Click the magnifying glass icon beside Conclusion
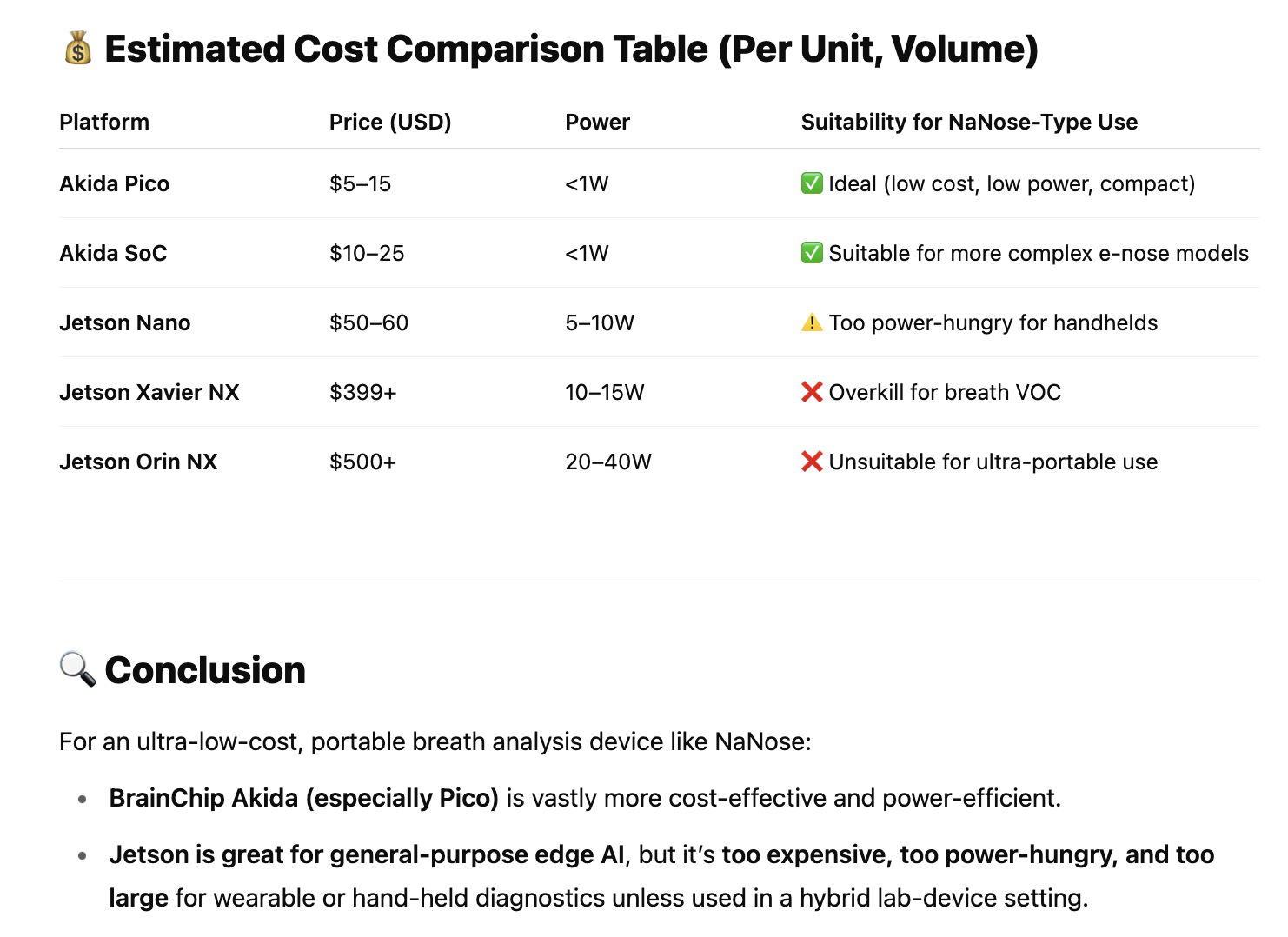1288x937 pixels. pyautogui.click(x=77, y=669)
